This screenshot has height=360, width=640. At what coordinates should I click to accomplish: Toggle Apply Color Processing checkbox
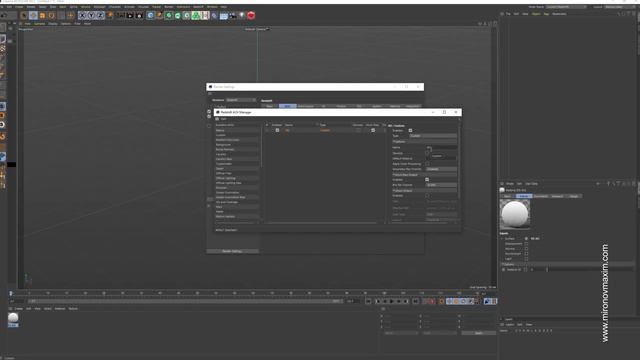click(427, 164)
